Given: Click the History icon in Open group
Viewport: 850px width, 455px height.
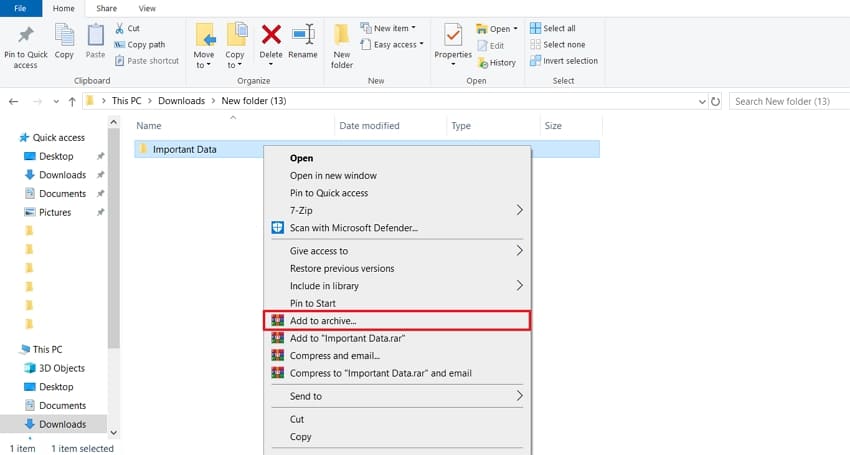Looking at the screenshot, I should pyautogui.click(x=482, y=62).
